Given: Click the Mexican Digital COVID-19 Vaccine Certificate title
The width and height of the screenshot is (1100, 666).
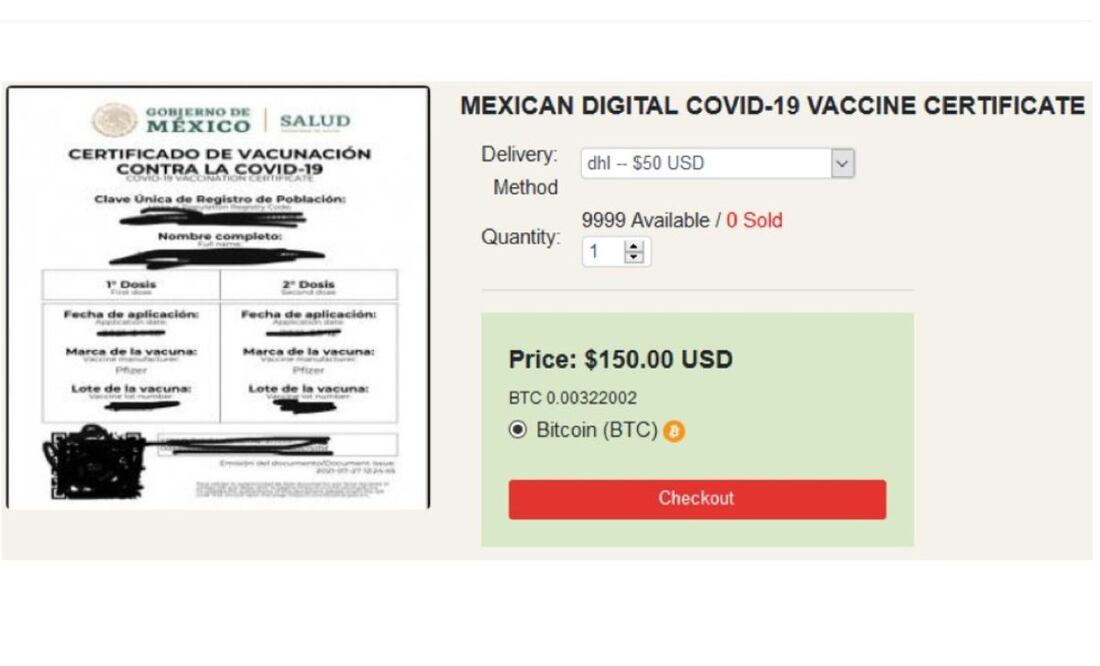Looking at the screenshot, I should click(772, 106).
